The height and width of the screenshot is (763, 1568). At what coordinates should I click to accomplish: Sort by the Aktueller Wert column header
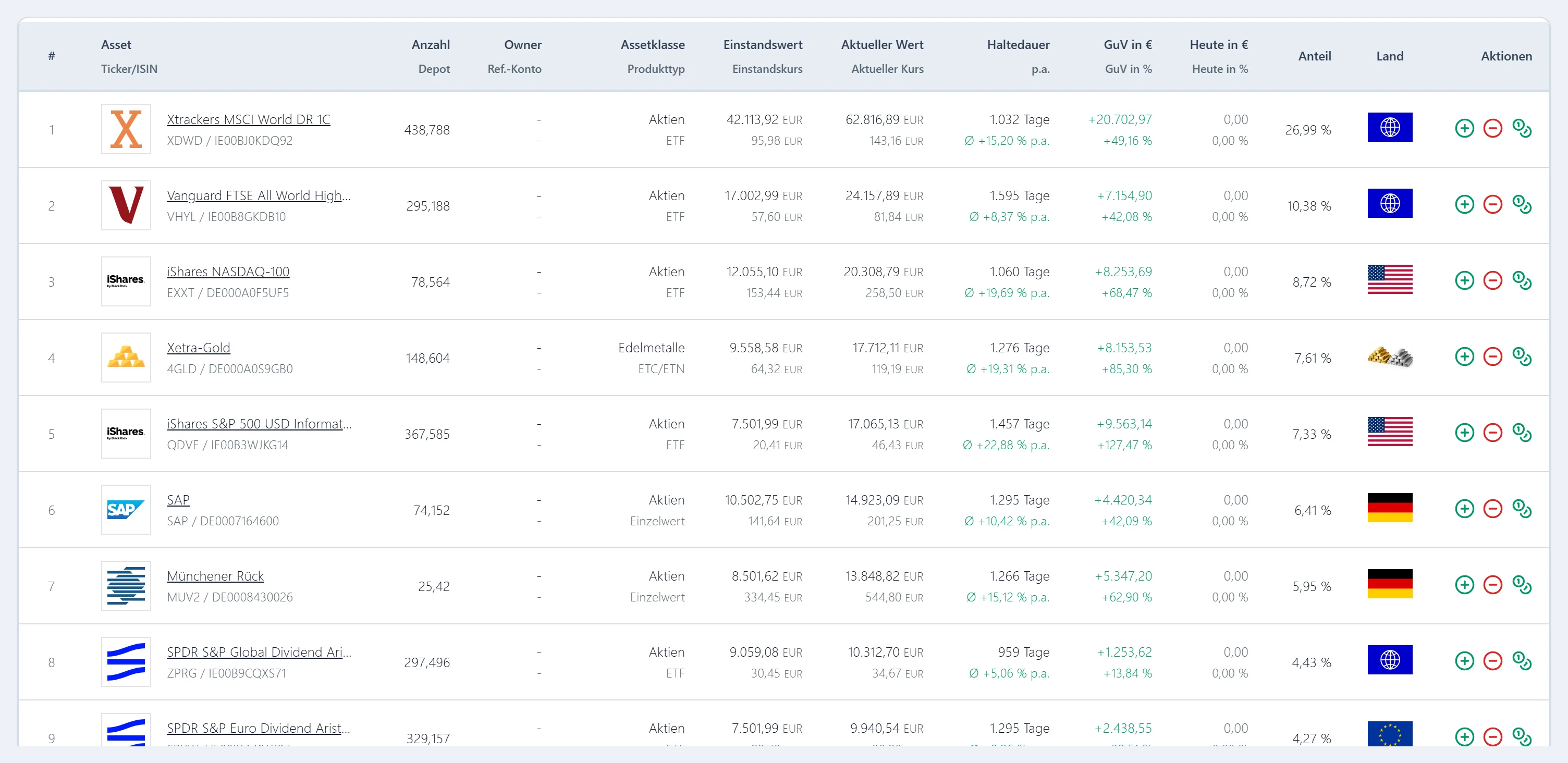click(882, 44)
